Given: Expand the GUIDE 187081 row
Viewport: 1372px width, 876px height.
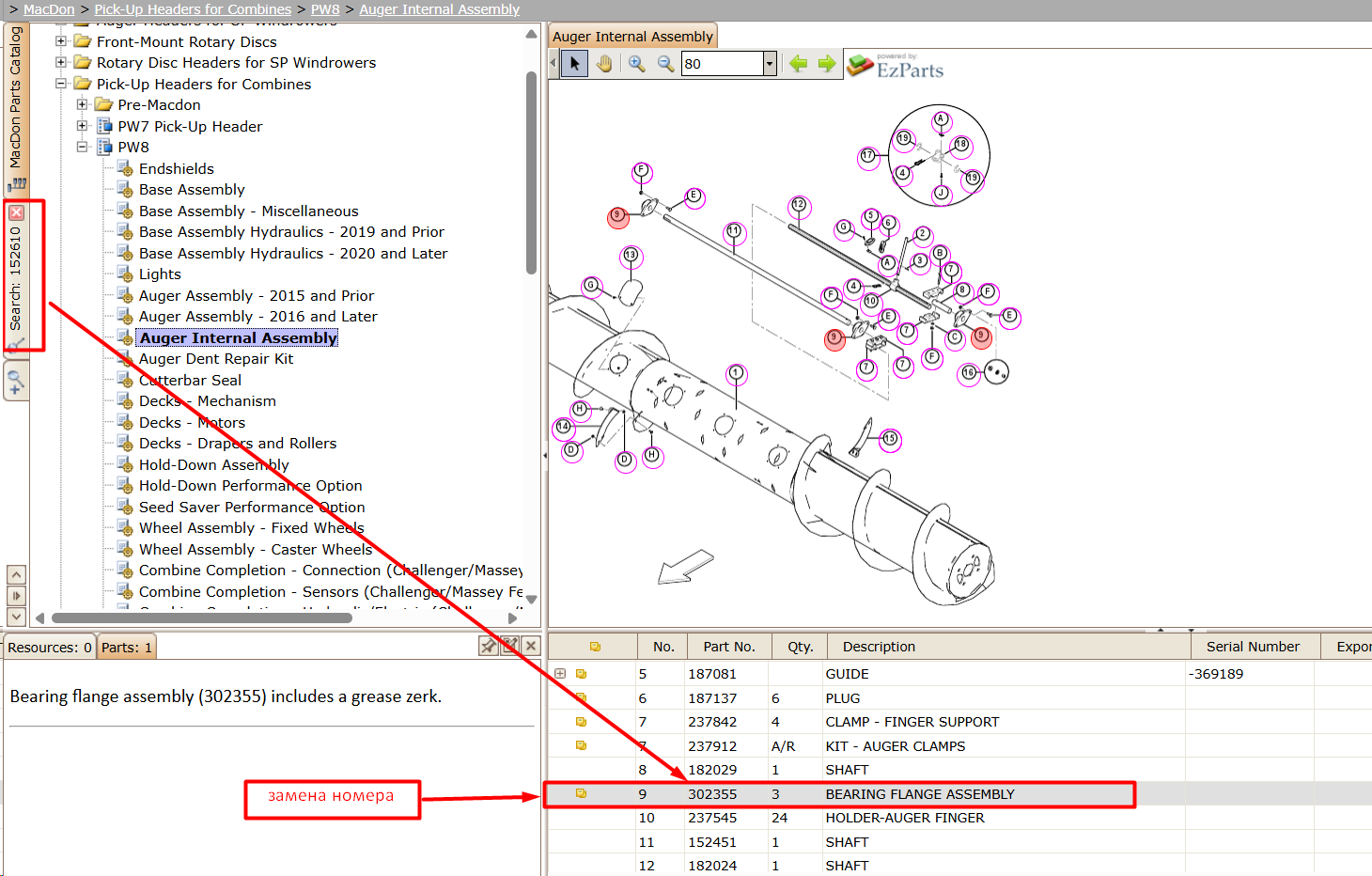Looking at the screenshot, I should point(560,674).
